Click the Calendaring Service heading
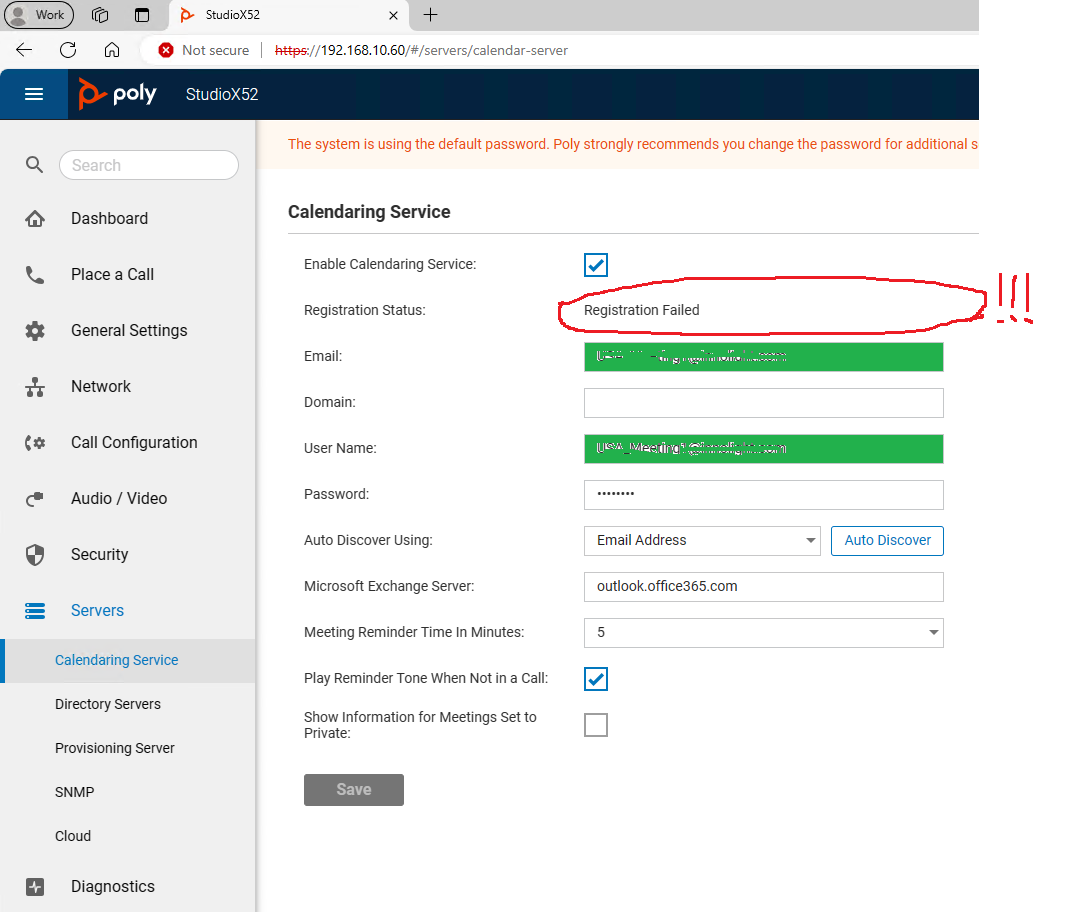The image size is (1075, 912). tap(369, 212)
